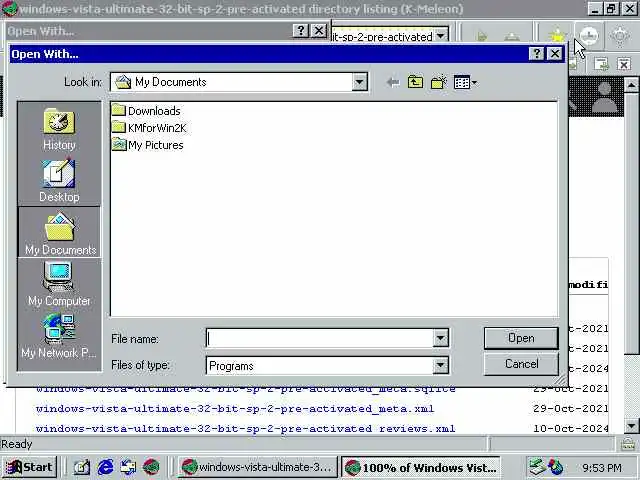Close the front Open With dialog
The image size is (640, 480).
[555, 53]
